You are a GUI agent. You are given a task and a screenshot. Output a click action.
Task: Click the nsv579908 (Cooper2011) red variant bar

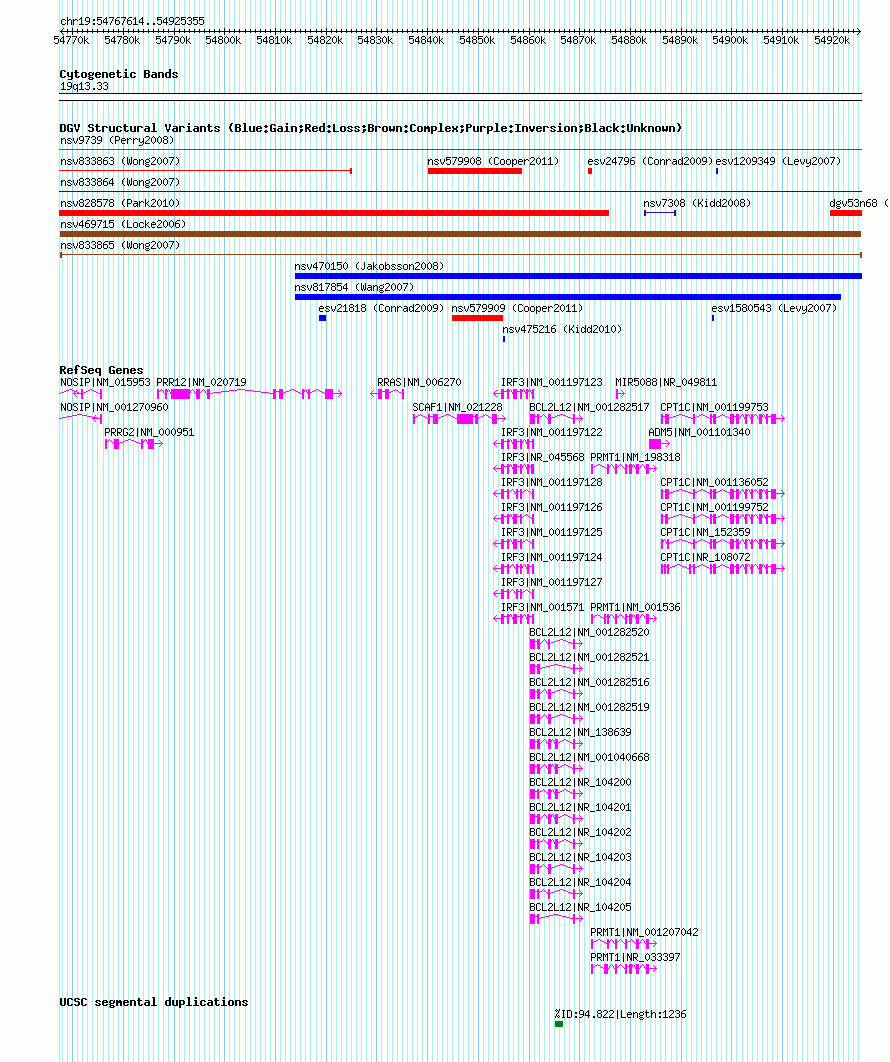pyautogui.click(x=475, y=171)
